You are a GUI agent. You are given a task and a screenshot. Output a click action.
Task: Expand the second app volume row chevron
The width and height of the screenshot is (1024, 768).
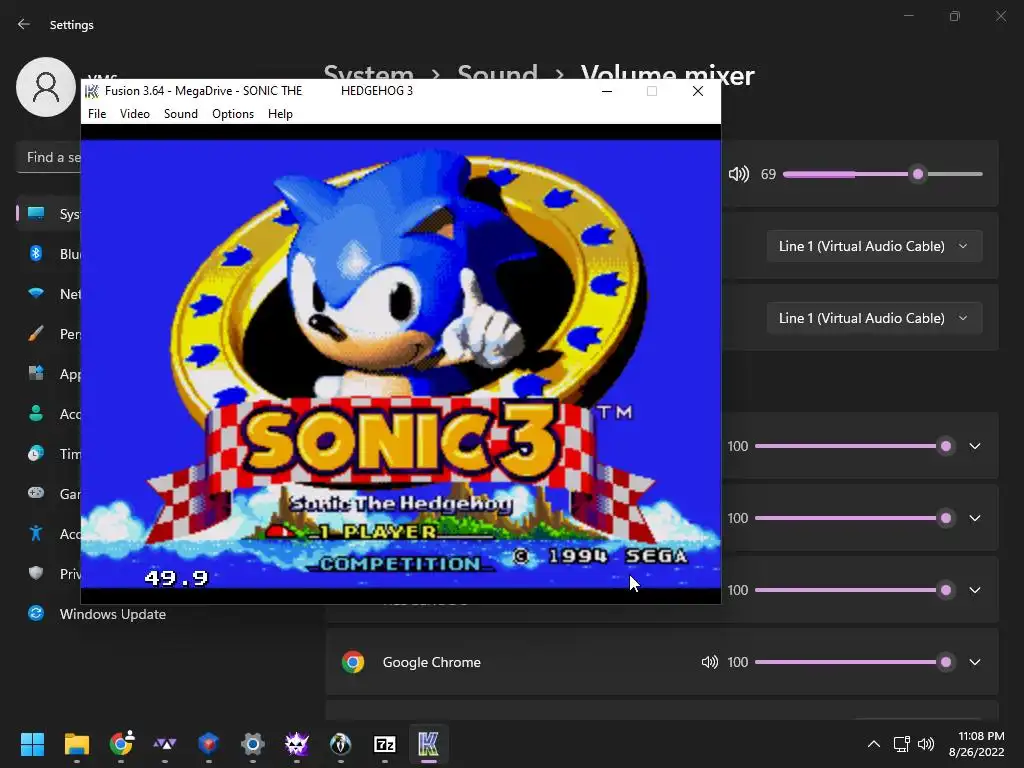975,518
